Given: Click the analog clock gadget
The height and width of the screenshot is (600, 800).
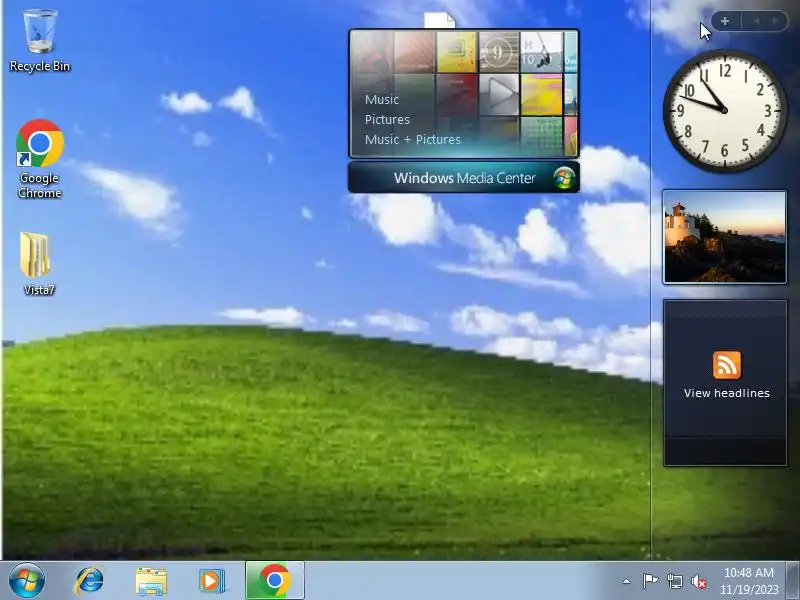Looking at the screenshot, I should (x=724, y=110).
